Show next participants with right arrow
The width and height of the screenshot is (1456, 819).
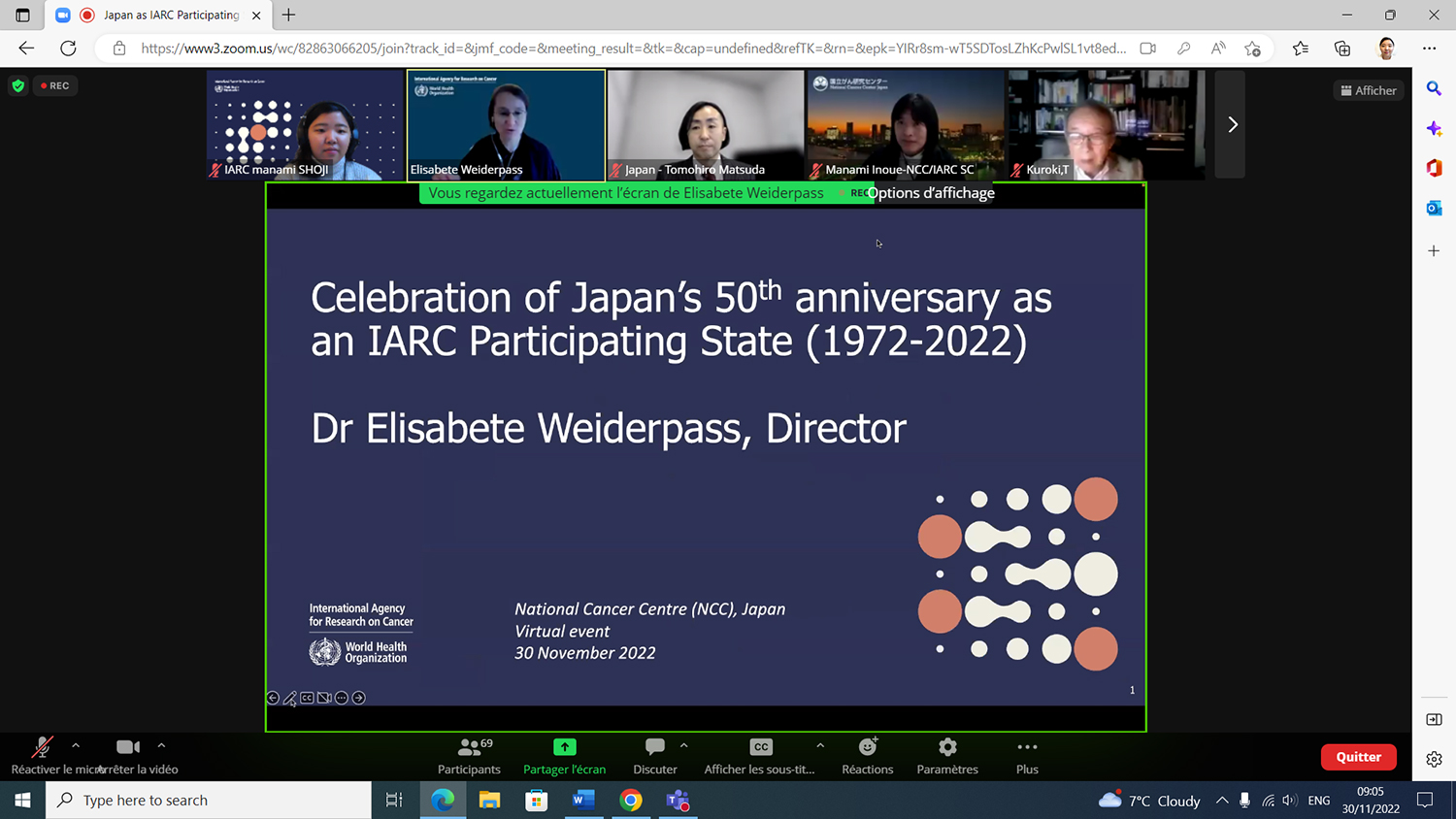coord(1232,125)
